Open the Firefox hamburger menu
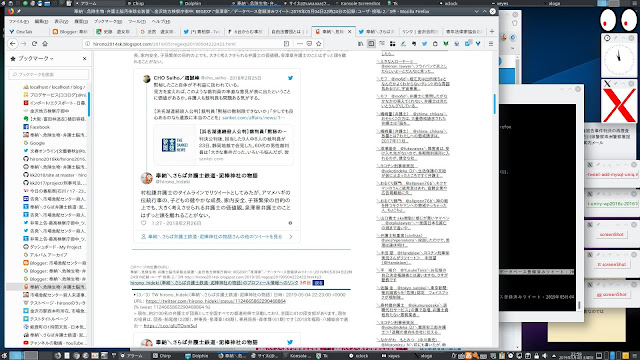640x360 pixels. tap(491, 44)
